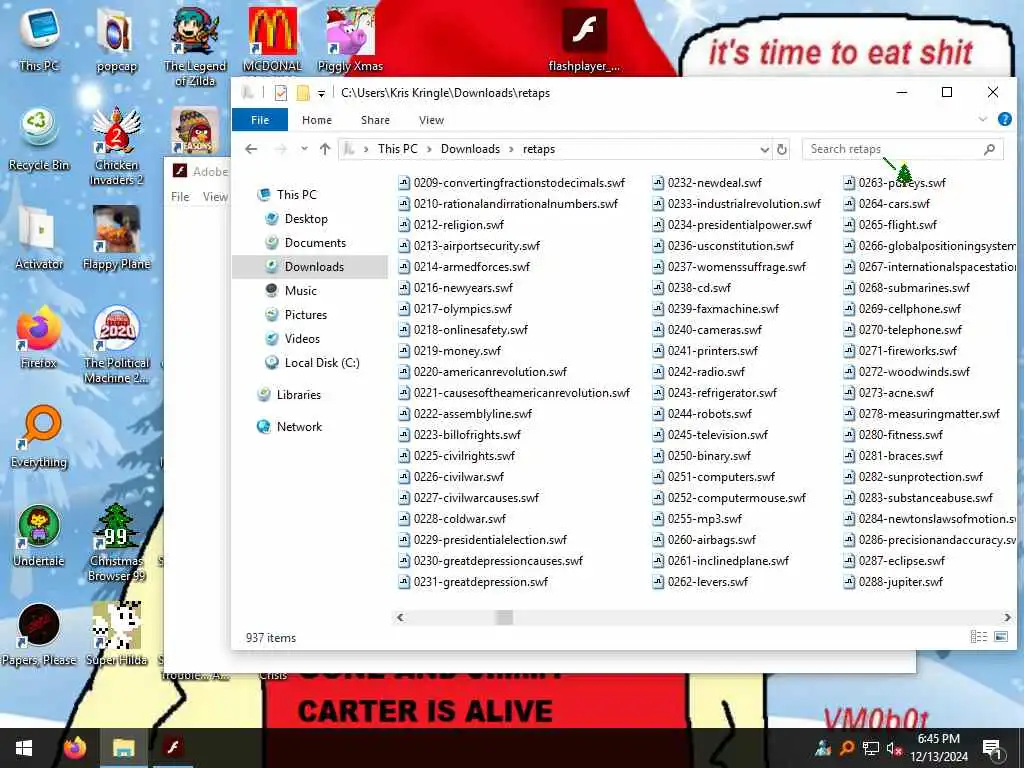Image resolution: width=1024 pixels, height=768 pixels.
Task: Click the New Folder quick access icon
Action: coord(302,93)
